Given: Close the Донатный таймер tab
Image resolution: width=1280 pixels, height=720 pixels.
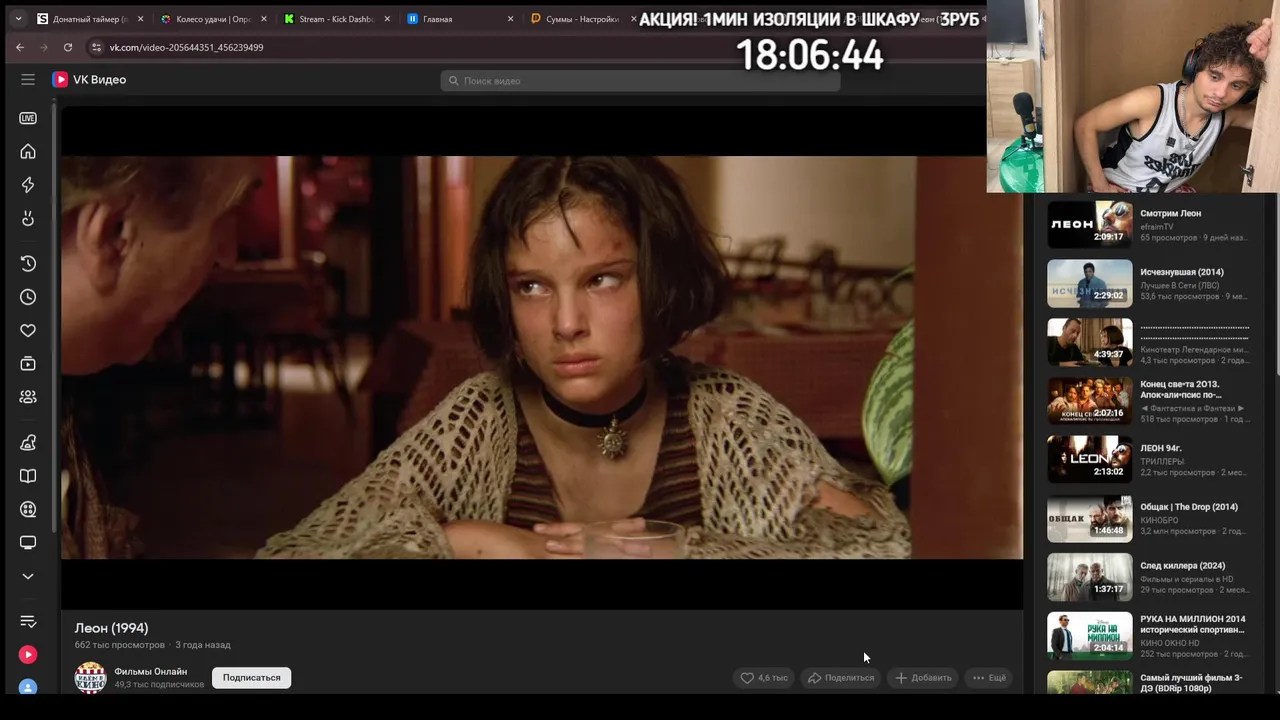Looking at the screenshot, I should [x=140, y=19].
